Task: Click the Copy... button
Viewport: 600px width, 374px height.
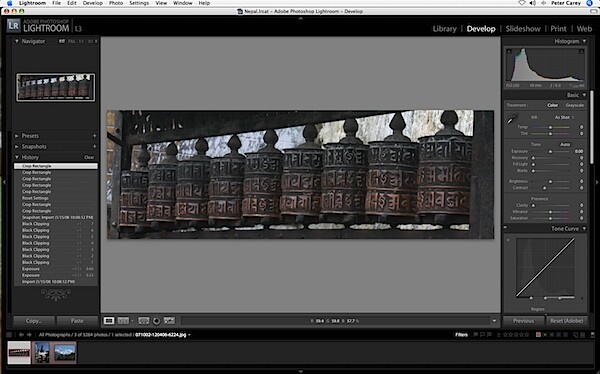Action: coord(34,321)
